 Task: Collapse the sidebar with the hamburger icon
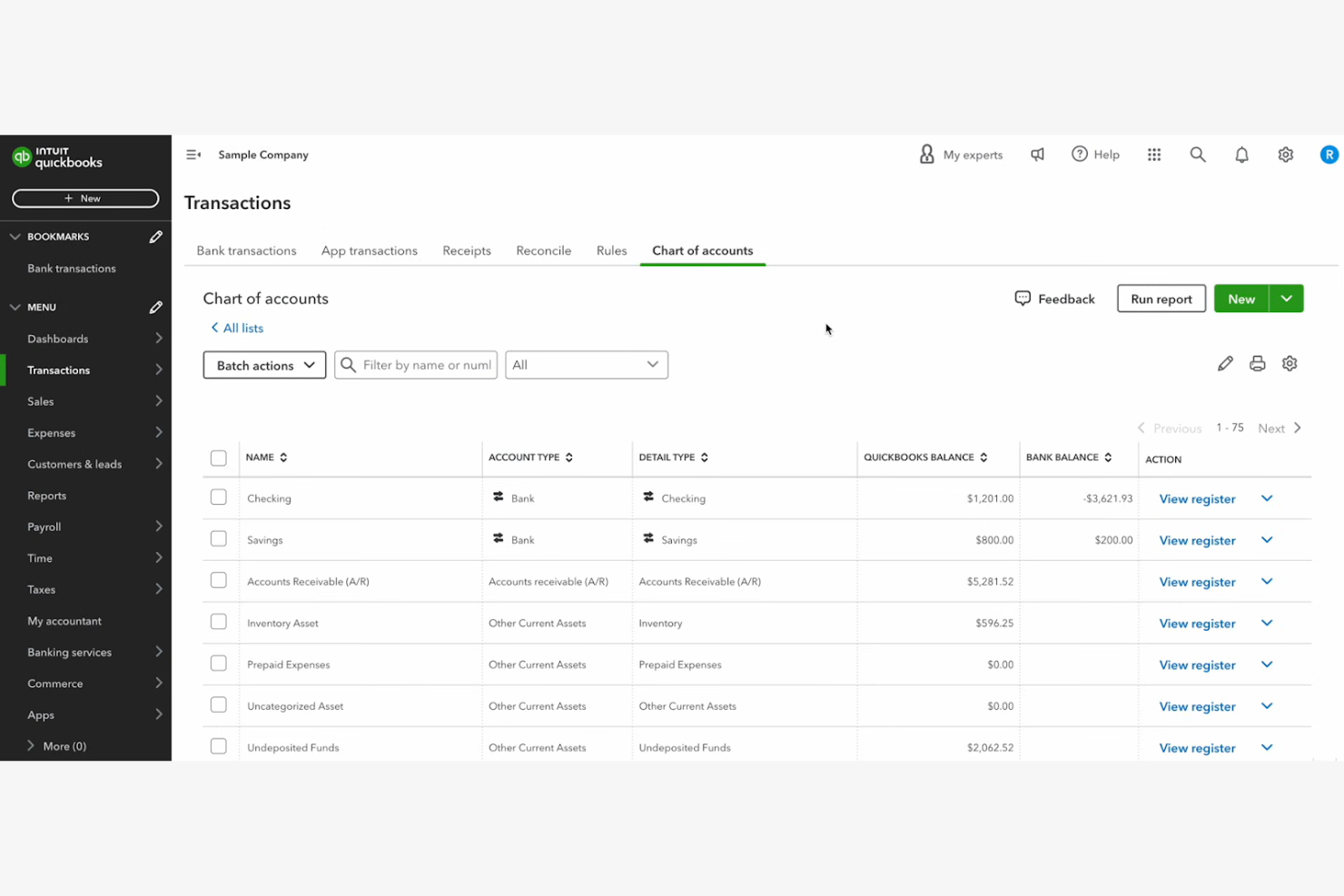[x=193, y=154]
